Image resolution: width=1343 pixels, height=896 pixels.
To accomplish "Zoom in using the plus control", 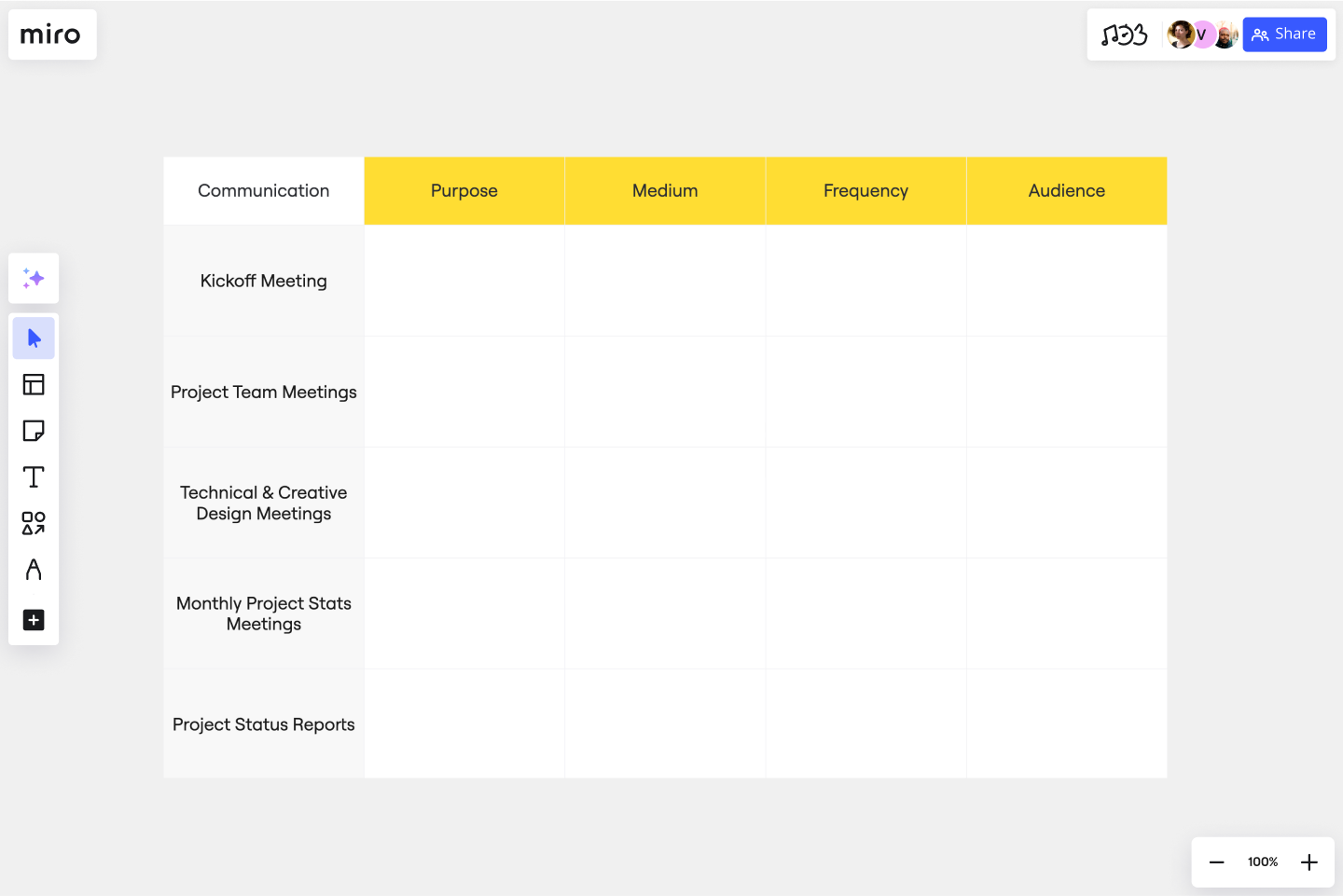I will point(1308,862).
